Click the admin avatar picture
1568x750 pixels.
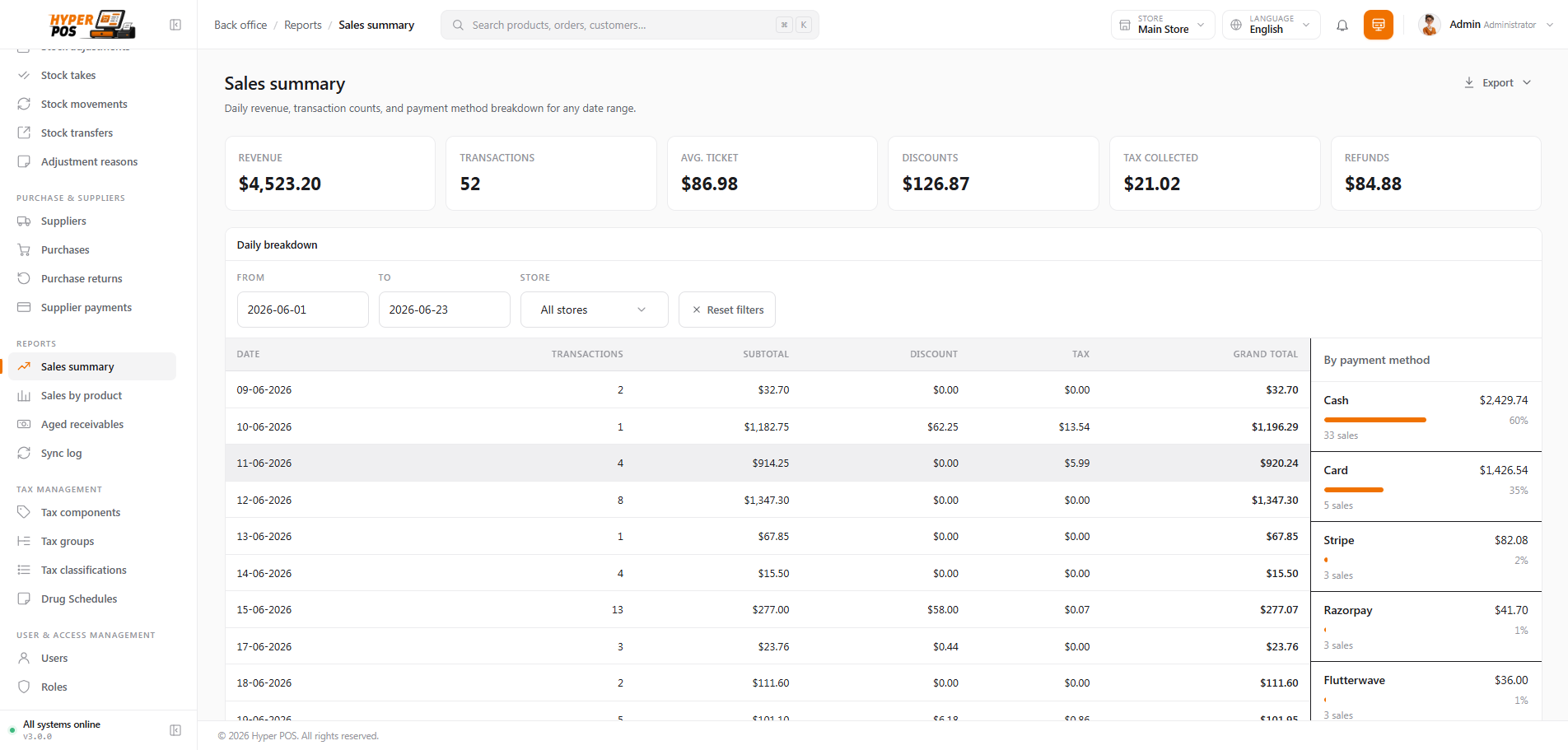coord(1430,25)
